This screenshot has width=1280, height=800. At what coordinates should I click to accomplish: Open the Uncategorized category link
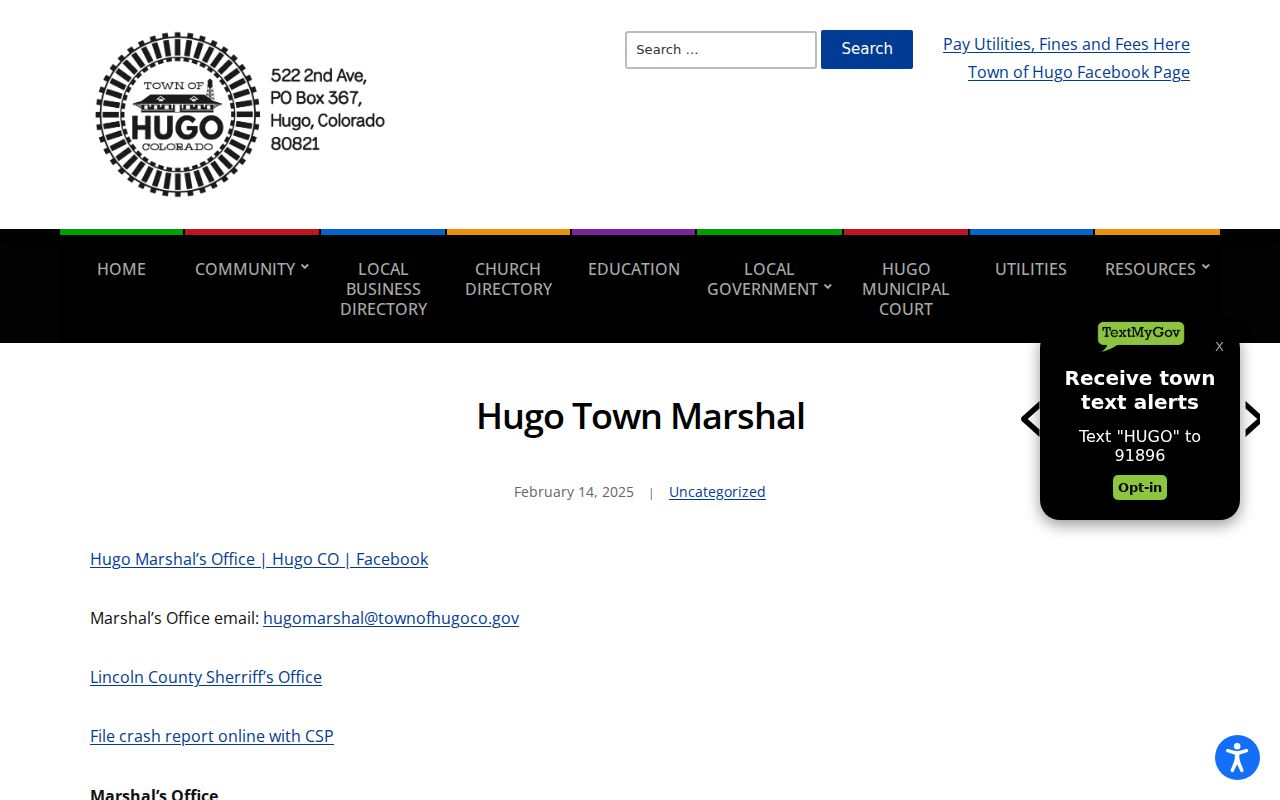(x=717, y=492)
